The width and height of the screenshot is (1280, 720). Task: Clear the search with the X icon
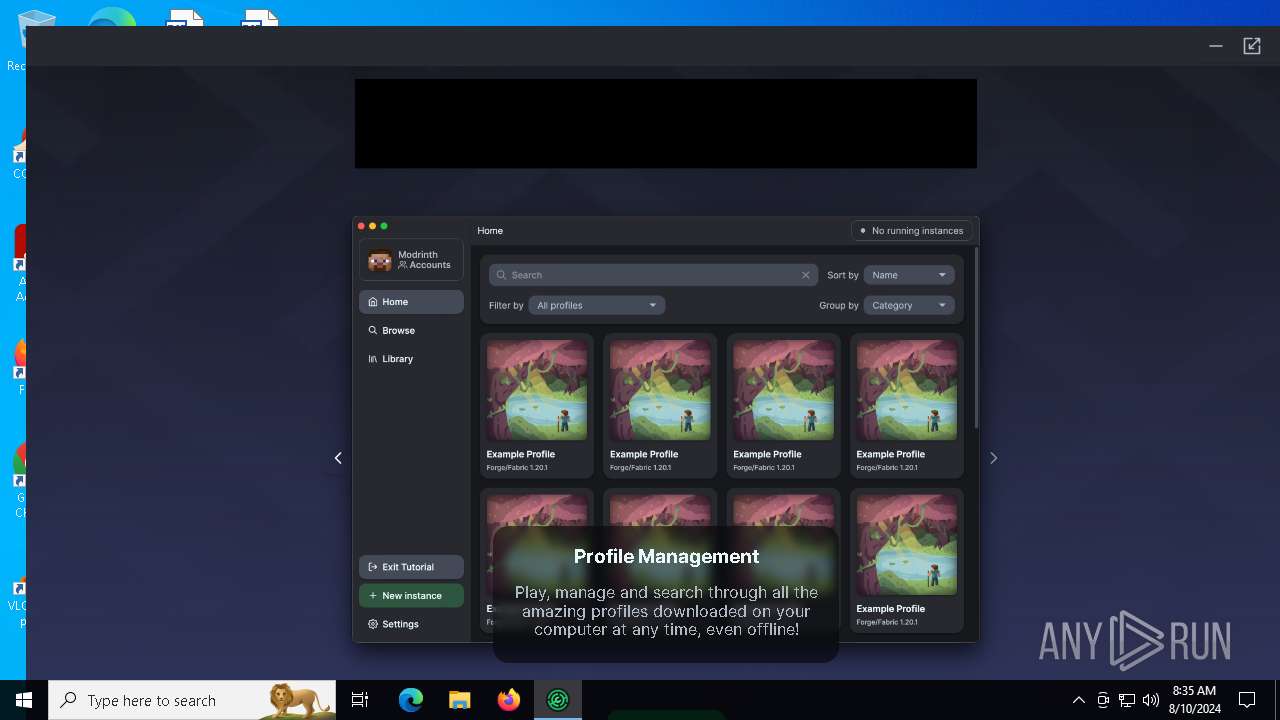pyautogui.click(x=806, y=275)
